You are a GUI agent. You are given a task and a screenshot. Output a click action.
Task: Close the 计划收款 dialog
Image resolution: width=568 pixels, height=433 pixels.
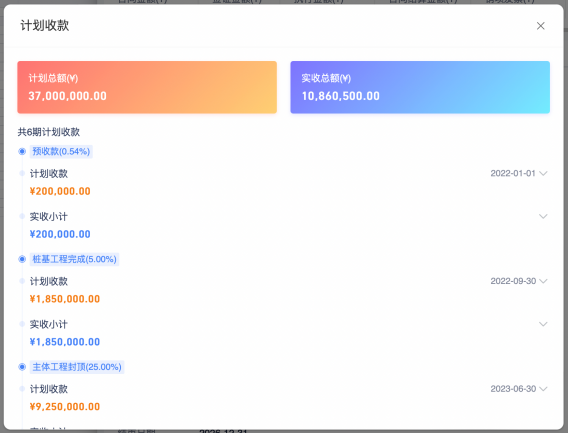pos(540,26)
